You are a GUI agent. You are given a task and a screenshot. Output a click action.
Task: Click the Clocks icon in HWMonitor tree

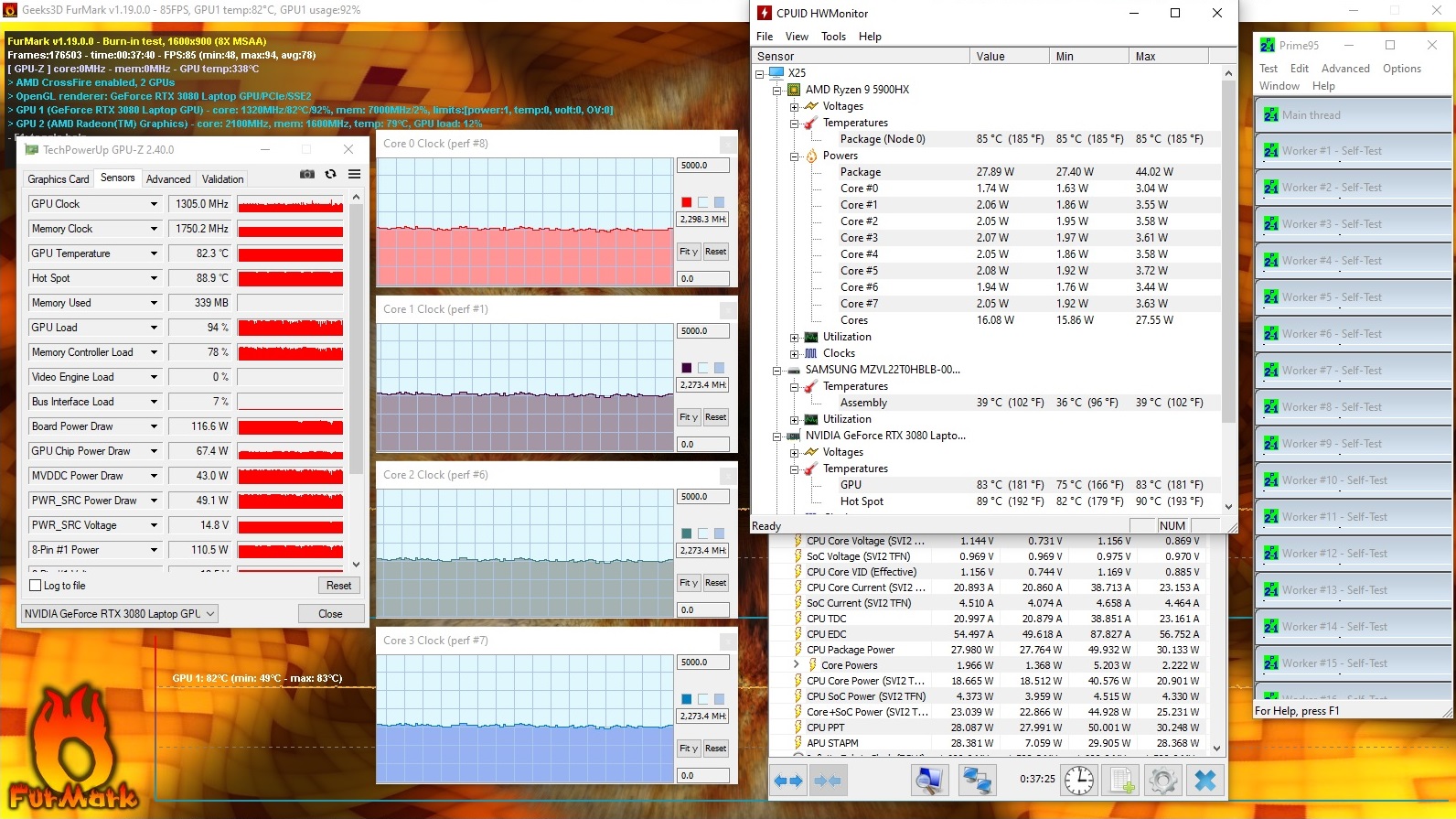[811, 353]
